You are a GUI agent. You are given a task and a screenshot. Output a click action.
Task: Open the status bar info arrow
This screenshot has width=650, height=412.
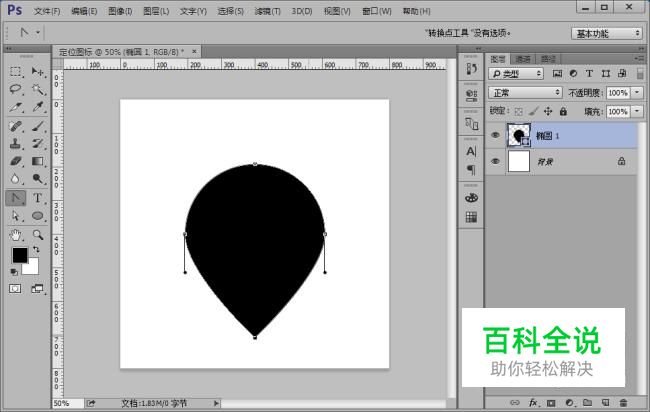216,403
